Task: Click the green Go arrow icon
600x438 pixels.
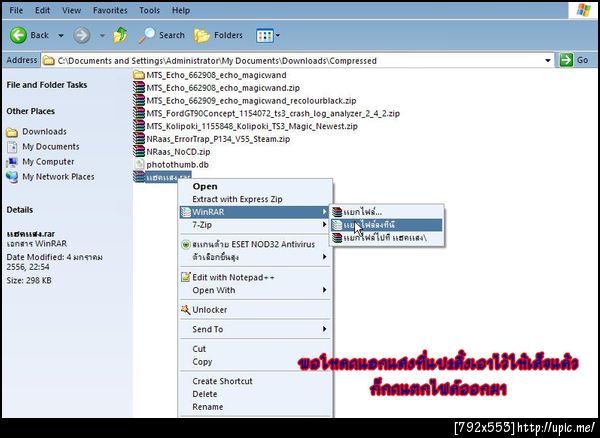Action: click(566, 60)
